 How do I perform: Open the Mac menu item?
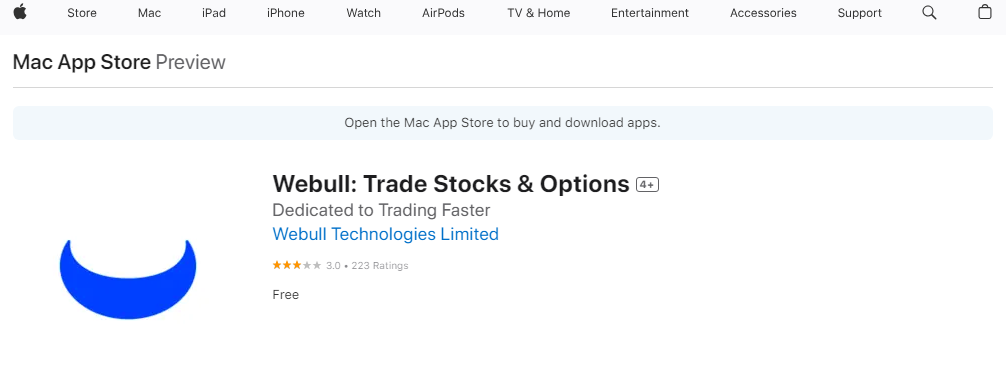149,13
